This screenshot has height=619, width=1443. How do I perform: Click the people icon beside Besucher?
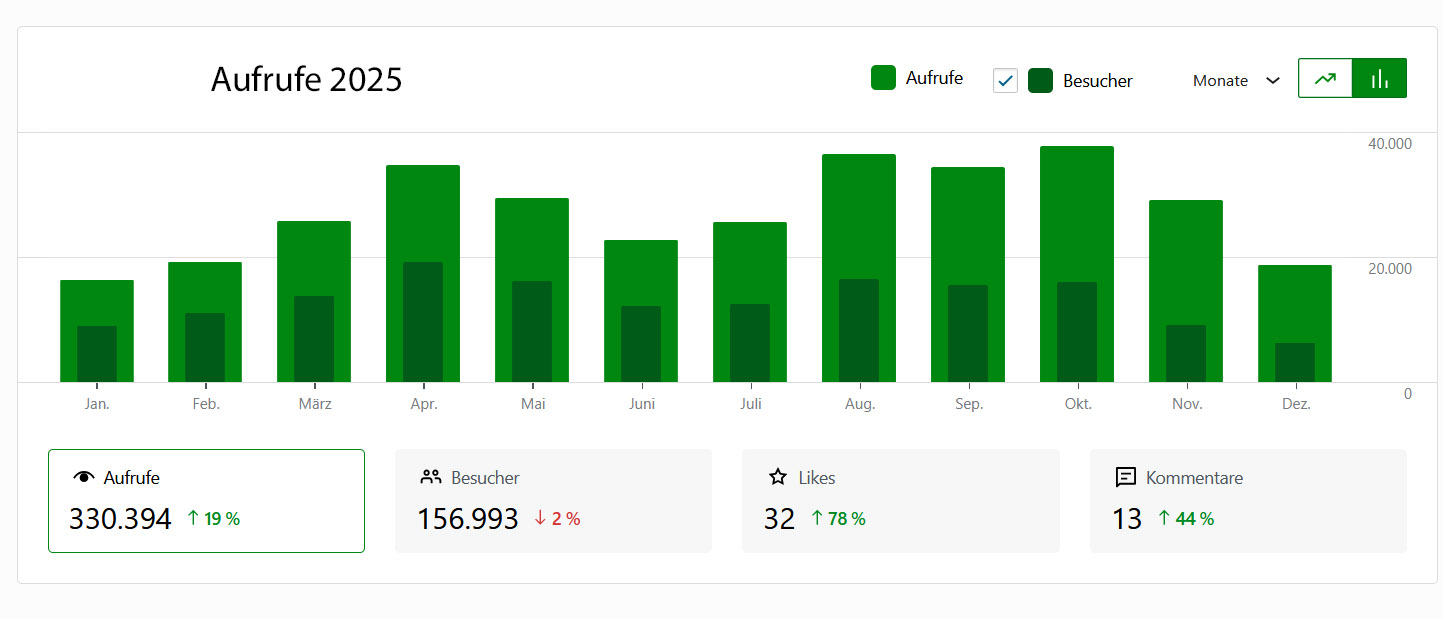pyautogui.click(x=431, y=477)
